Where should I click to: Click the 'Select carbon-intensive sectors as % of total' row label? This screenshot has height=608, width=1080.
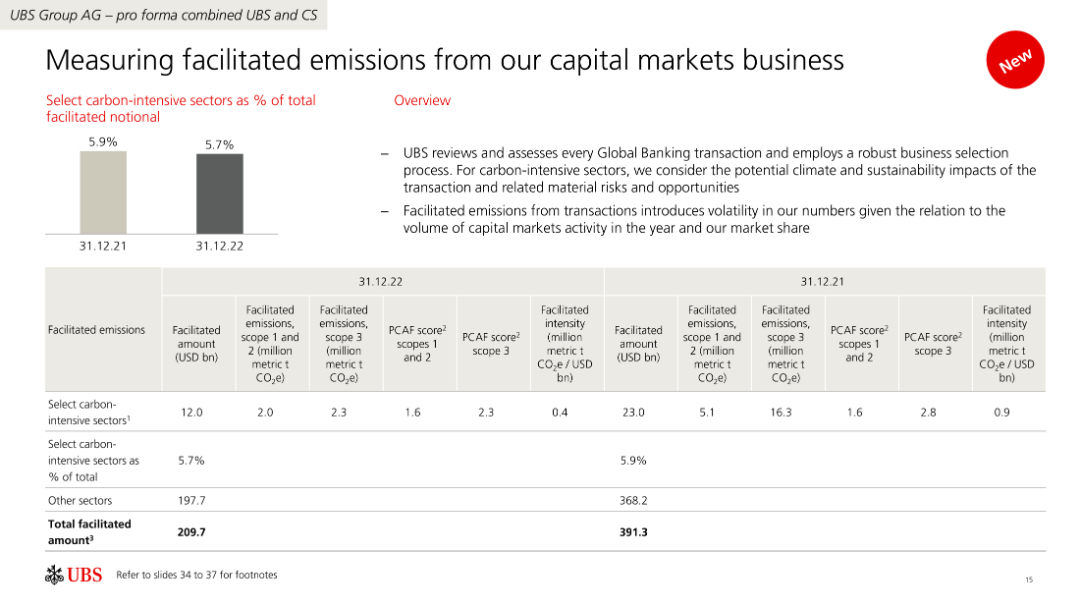pyautogui.click(x=94, y=461)
